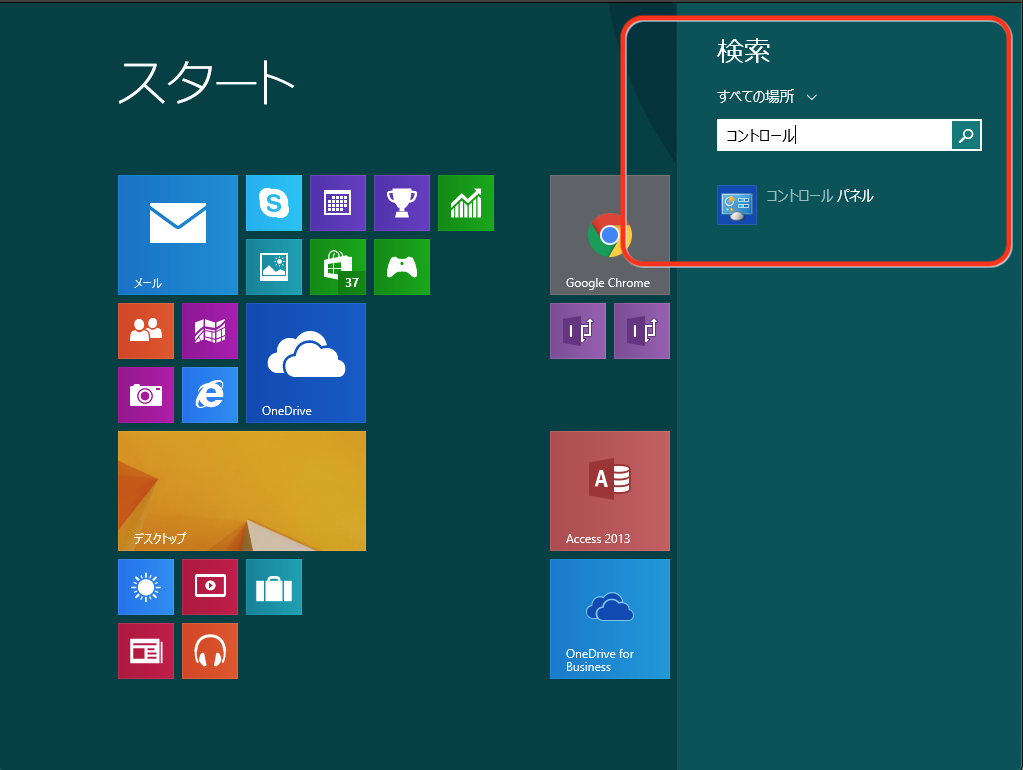Open the コントロール パネル search result
The image size is (1023, 770).
(x=795, y=204)
